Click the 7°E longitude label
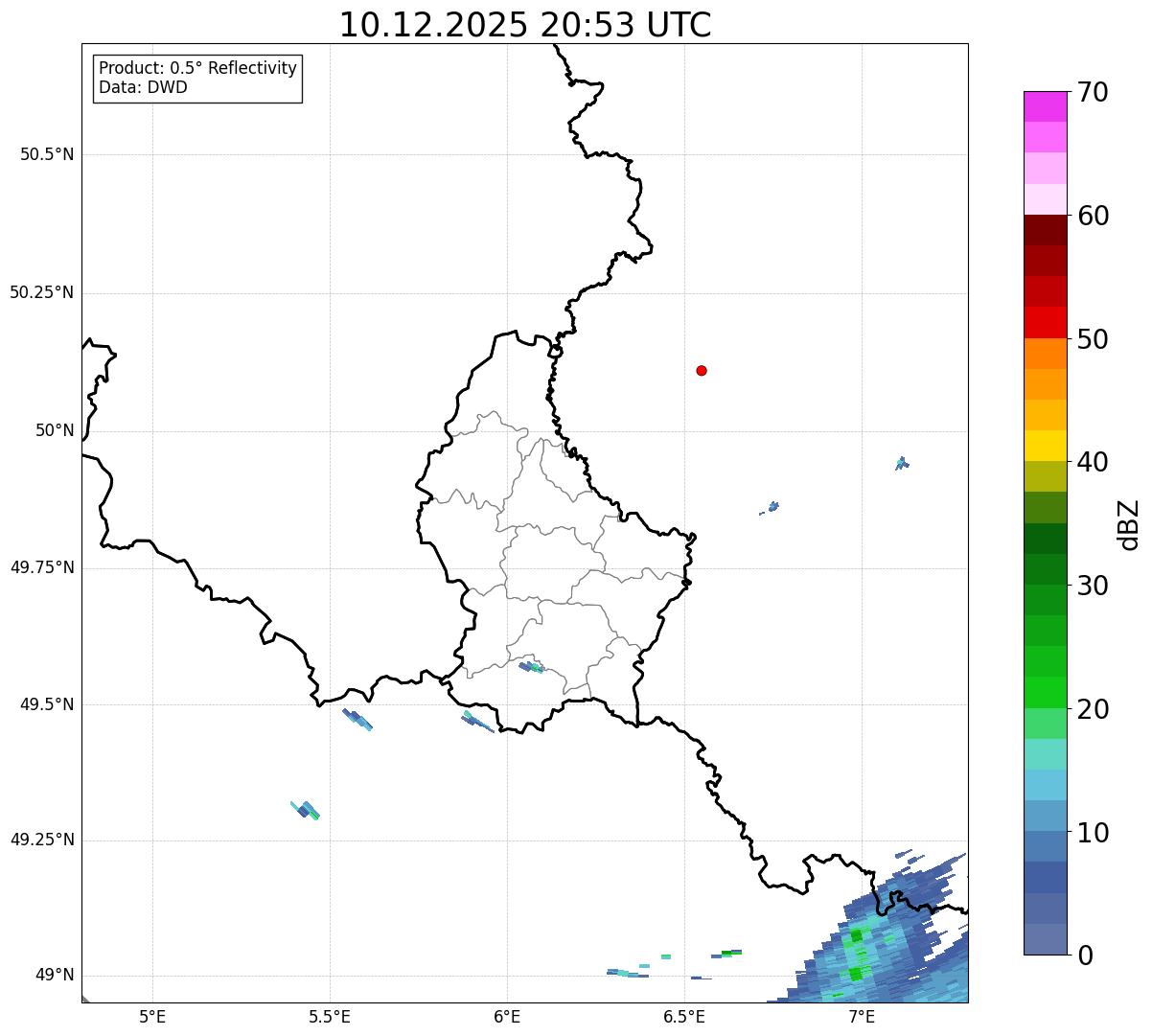Screen dimensions: 1152x1036 tap(862, 1016)
